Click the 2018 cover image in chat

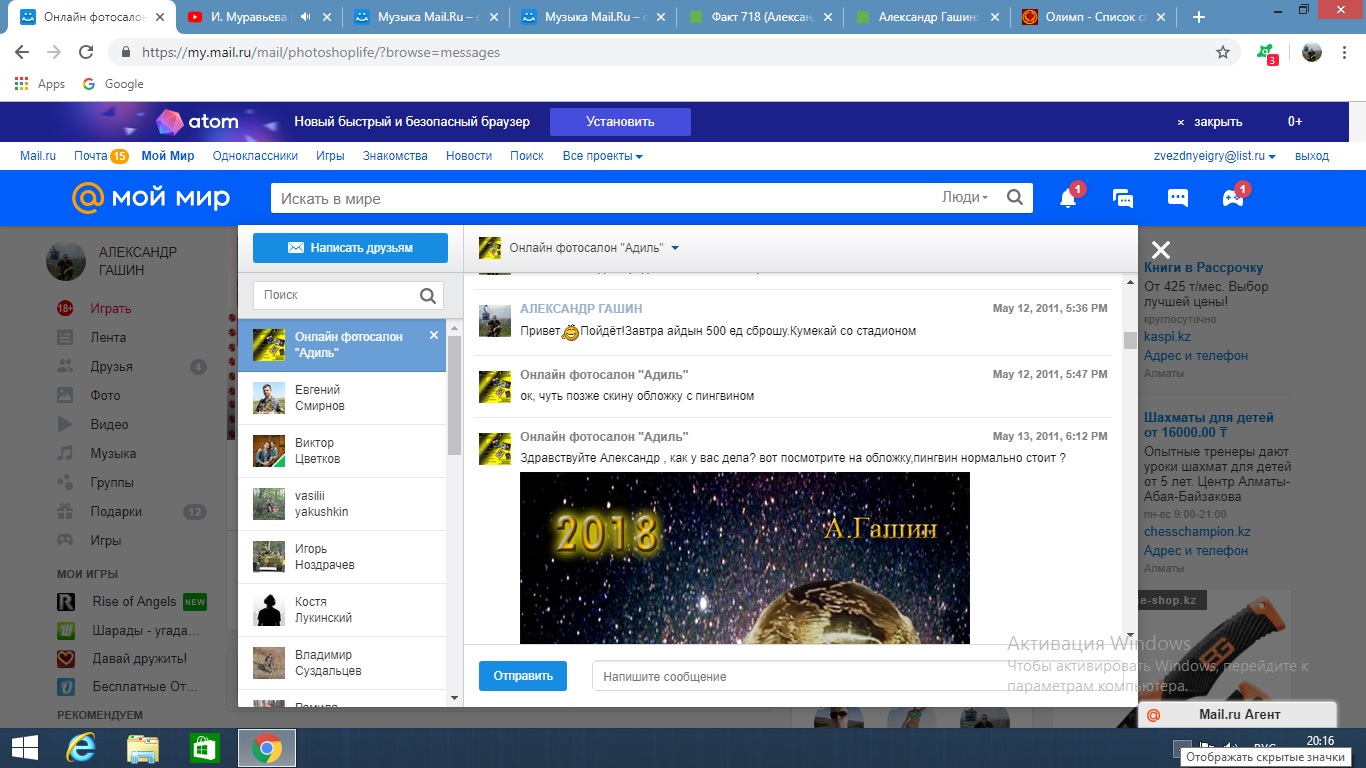tap(745, 558)
